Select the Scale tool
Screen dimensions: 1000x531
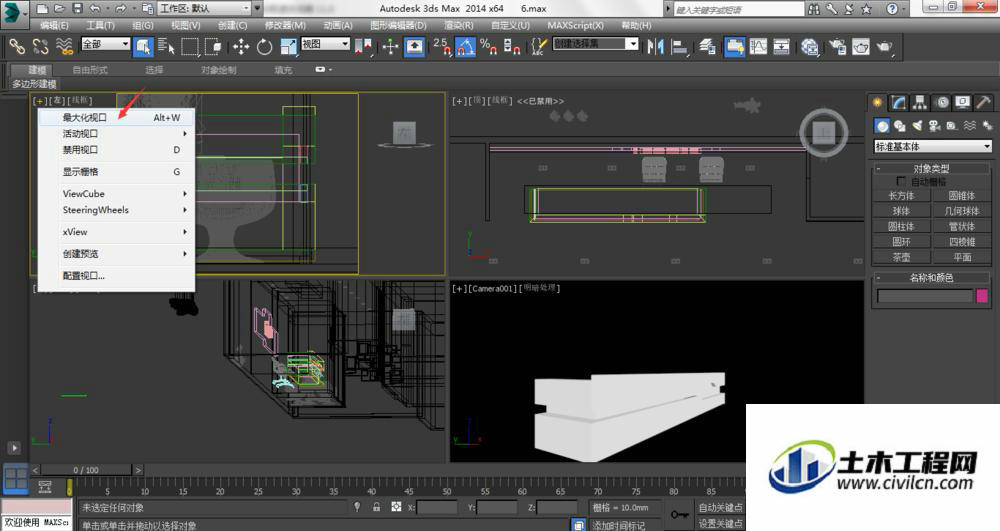point(289,46)
